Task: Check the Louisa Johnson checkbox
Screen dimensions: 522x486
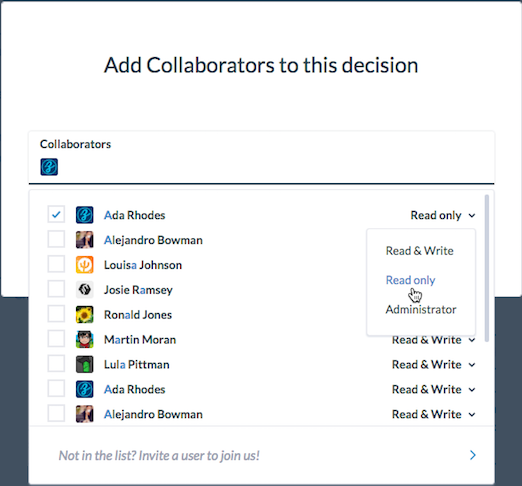Action: pos(56,264)
